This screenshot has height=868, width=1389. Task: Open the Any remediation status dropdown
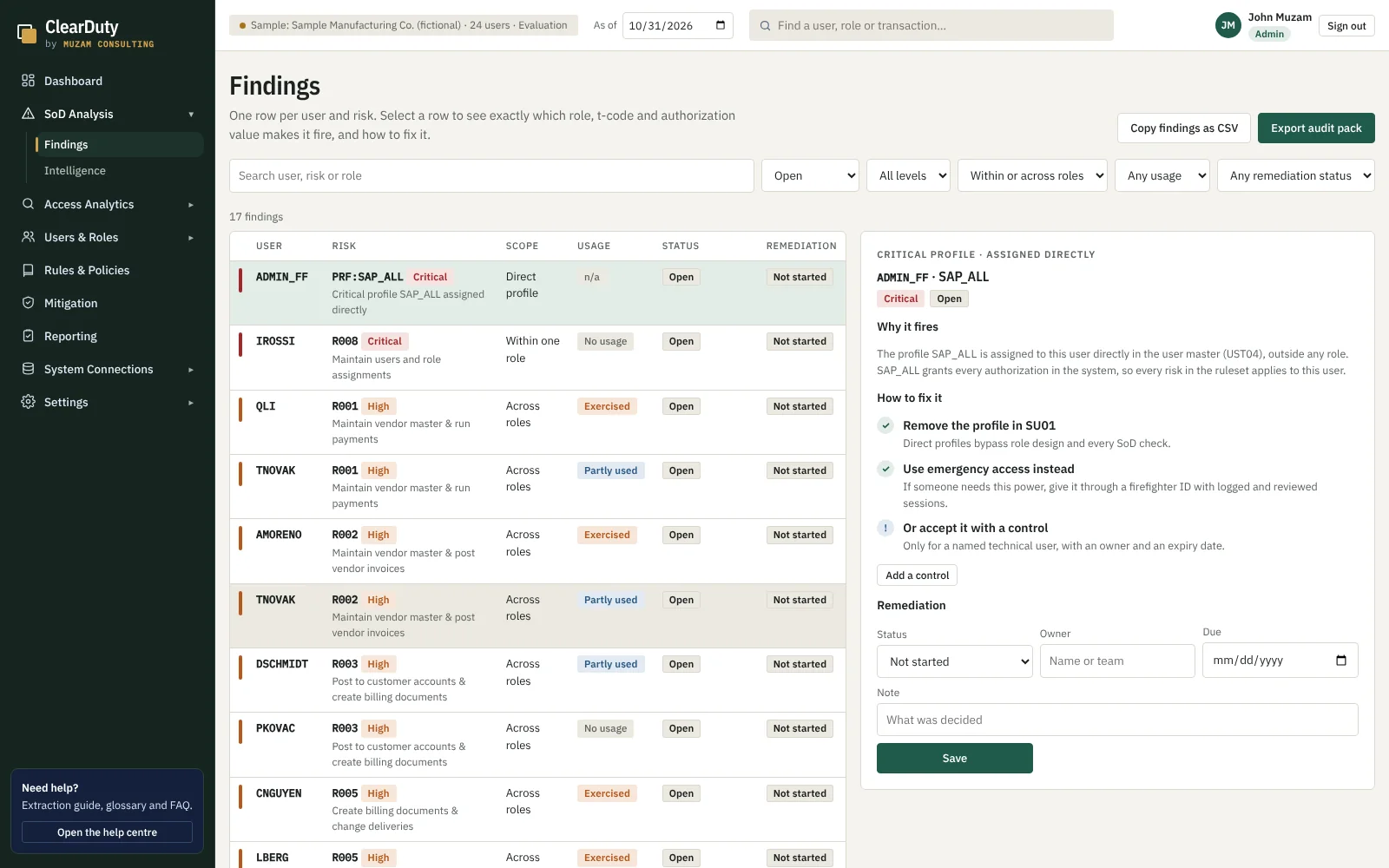[x=1296, y=175]
